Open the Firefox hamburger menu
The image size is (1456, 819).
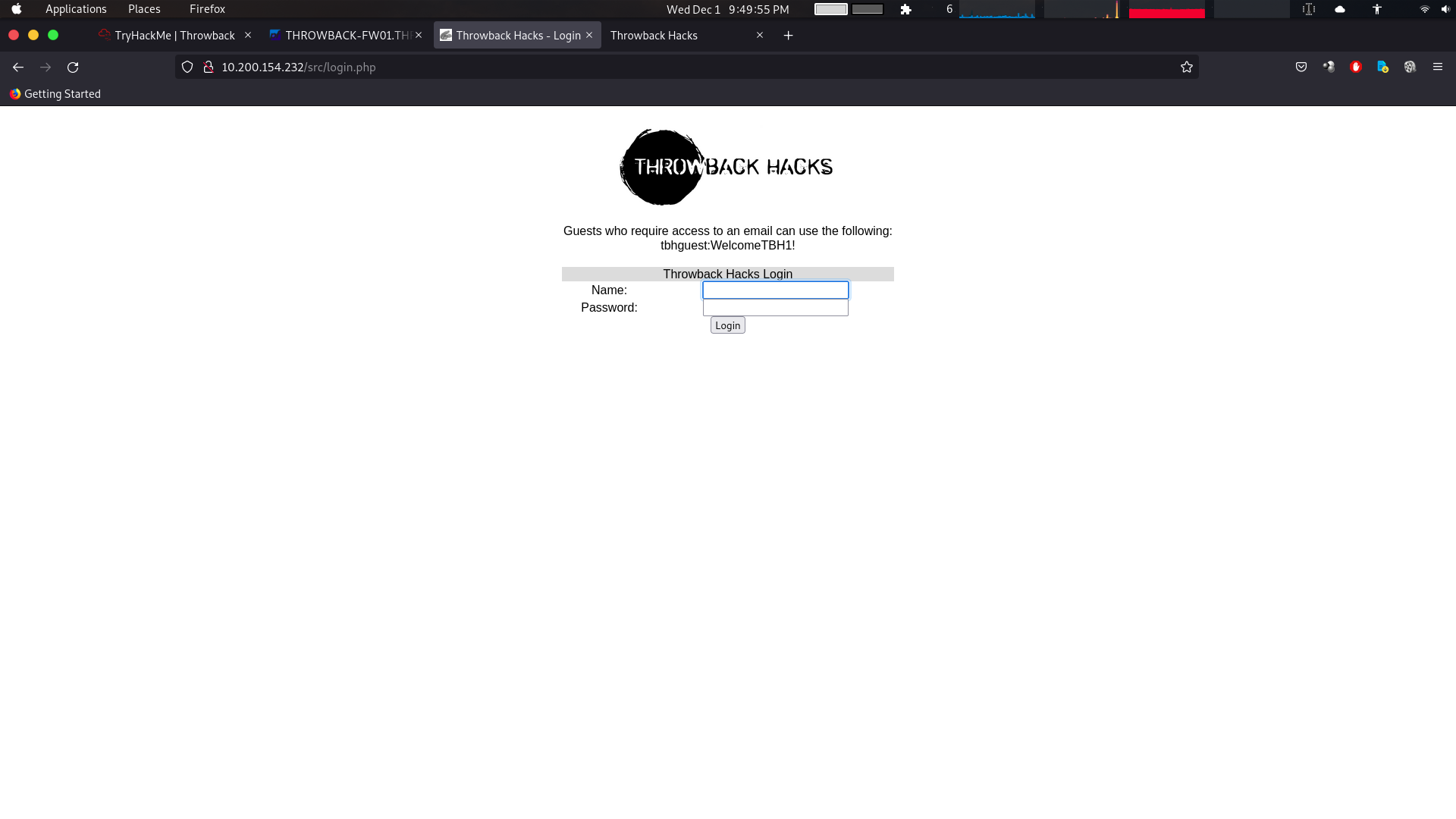[1437, 67]
